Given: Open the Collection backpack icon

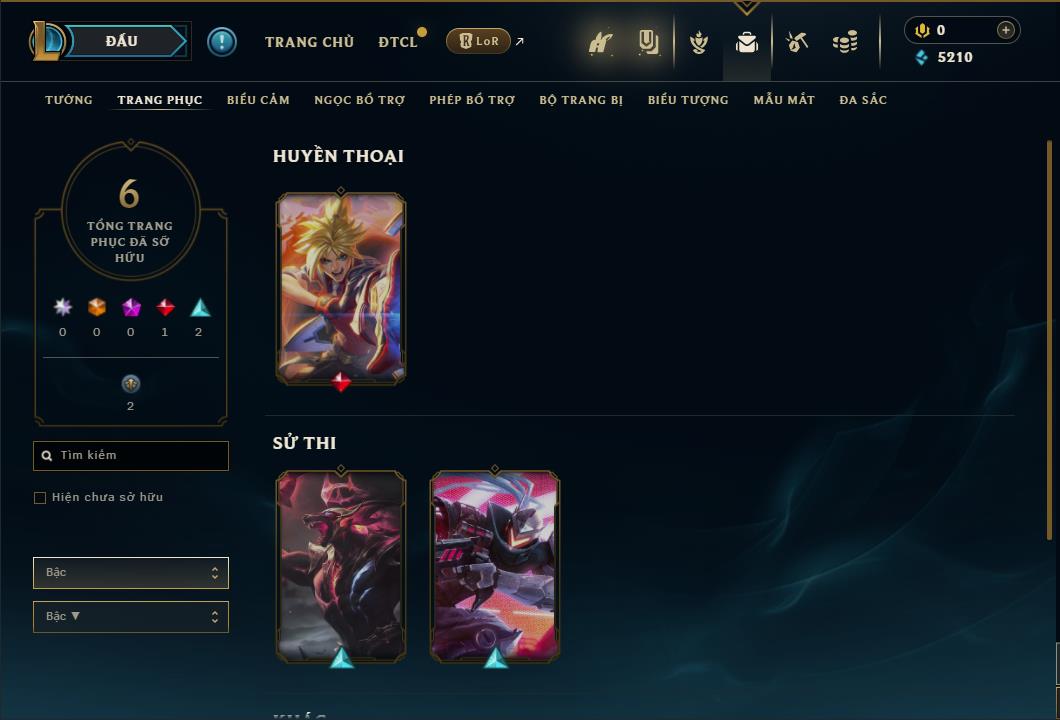Looking at the screenshot, I should [746, 43].
